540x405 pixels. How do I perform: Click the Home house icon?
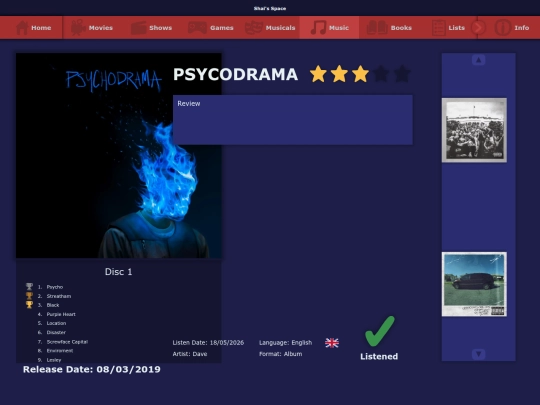pyautogui.click(x=22, y=28)
